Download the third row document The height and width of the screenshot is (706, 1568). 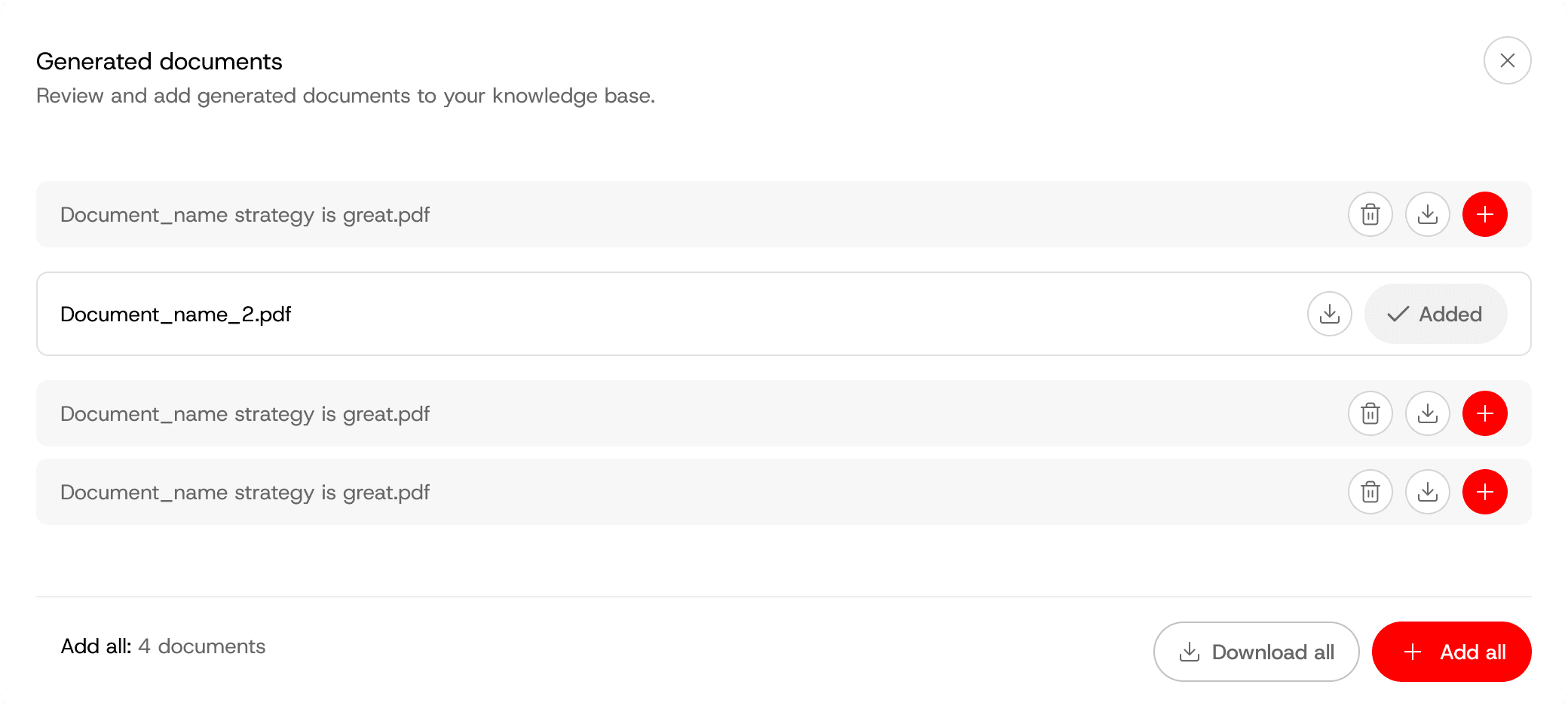click(1428, 413)
